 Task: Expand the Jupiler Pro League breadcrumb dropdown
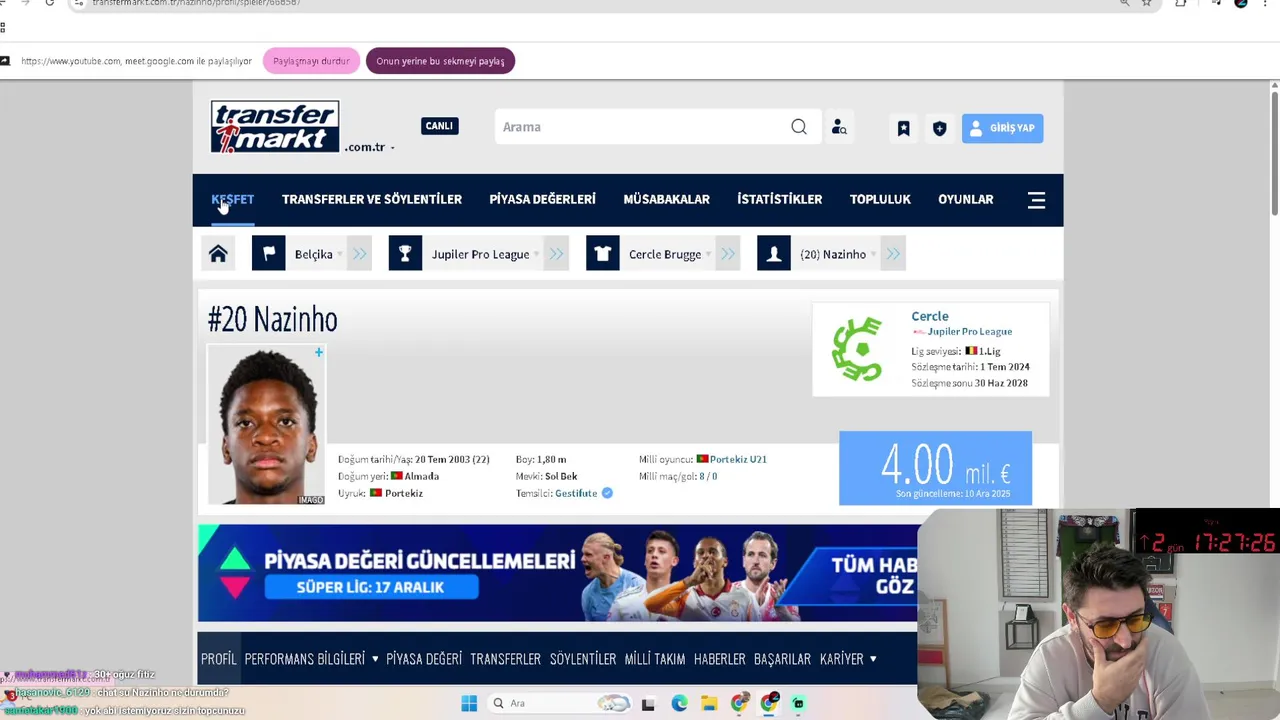point(537,254)
